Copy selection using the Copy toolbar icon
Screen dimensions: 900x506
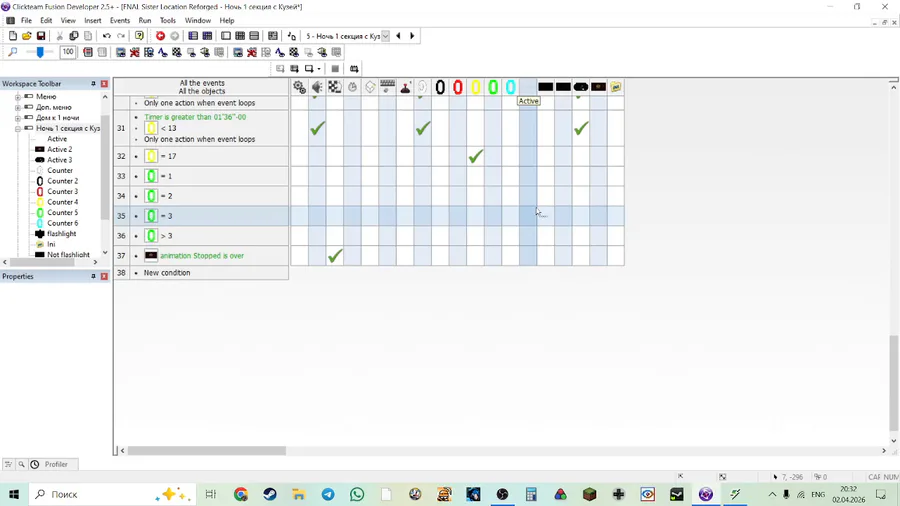[x=73, y=36]
